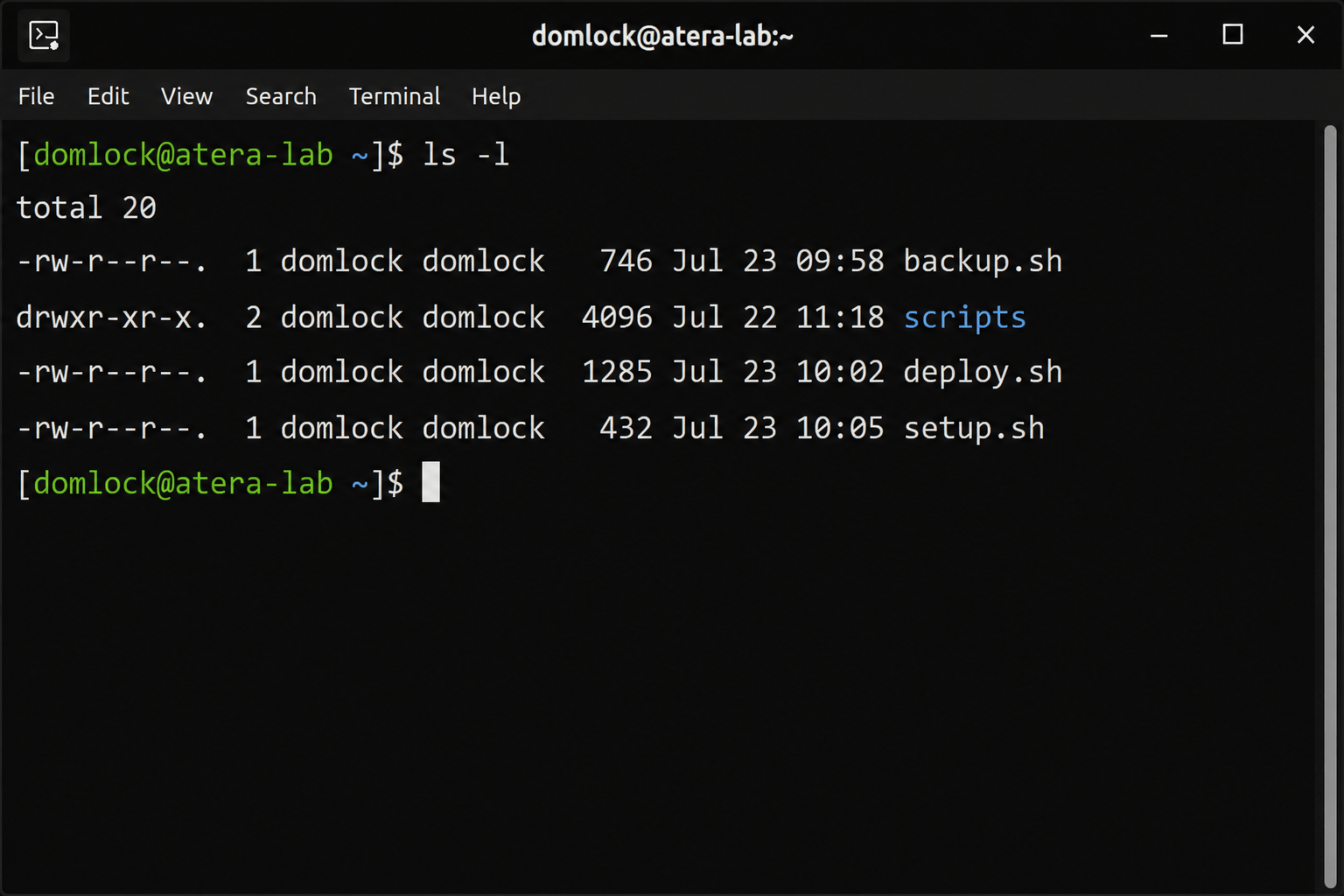
Task: Open the Help menu
Action: pos(496,96)
